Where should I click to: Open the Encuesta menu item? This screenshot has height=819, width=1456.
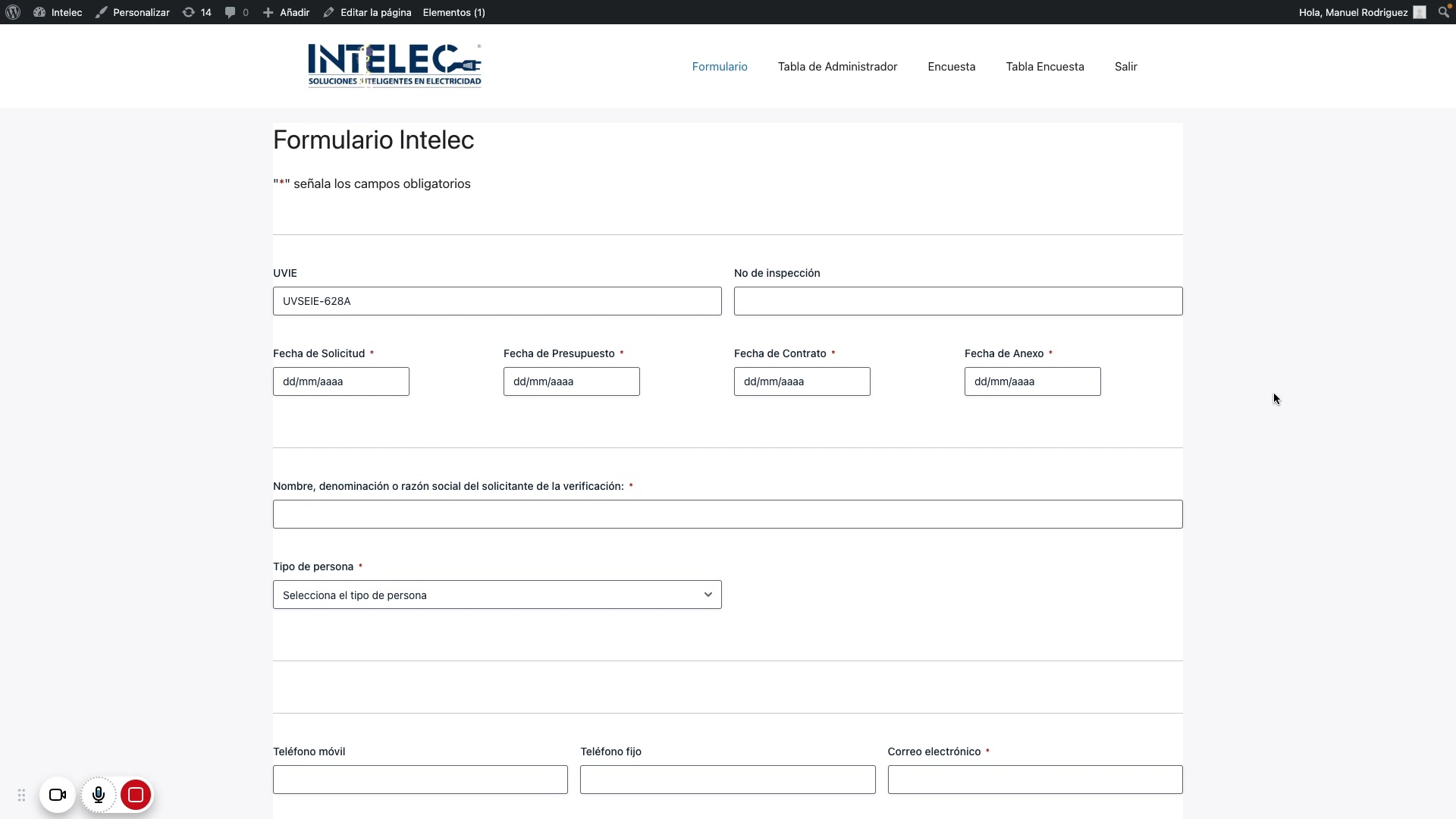tap(951, 67)
